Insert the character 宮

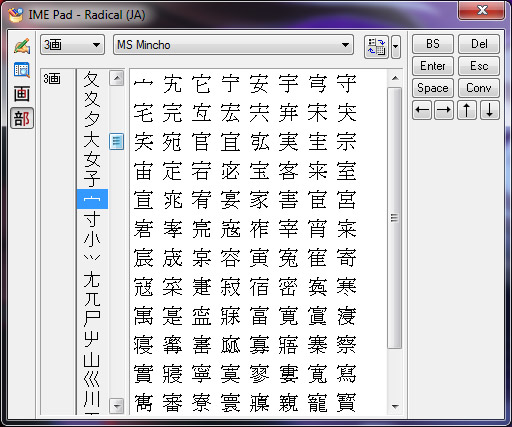tap(346, 200)
